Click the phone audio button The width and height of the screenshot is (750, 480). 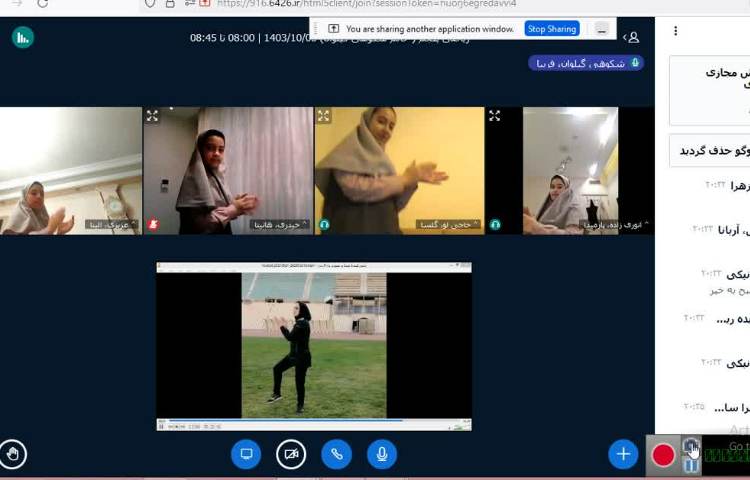[336, 454]
